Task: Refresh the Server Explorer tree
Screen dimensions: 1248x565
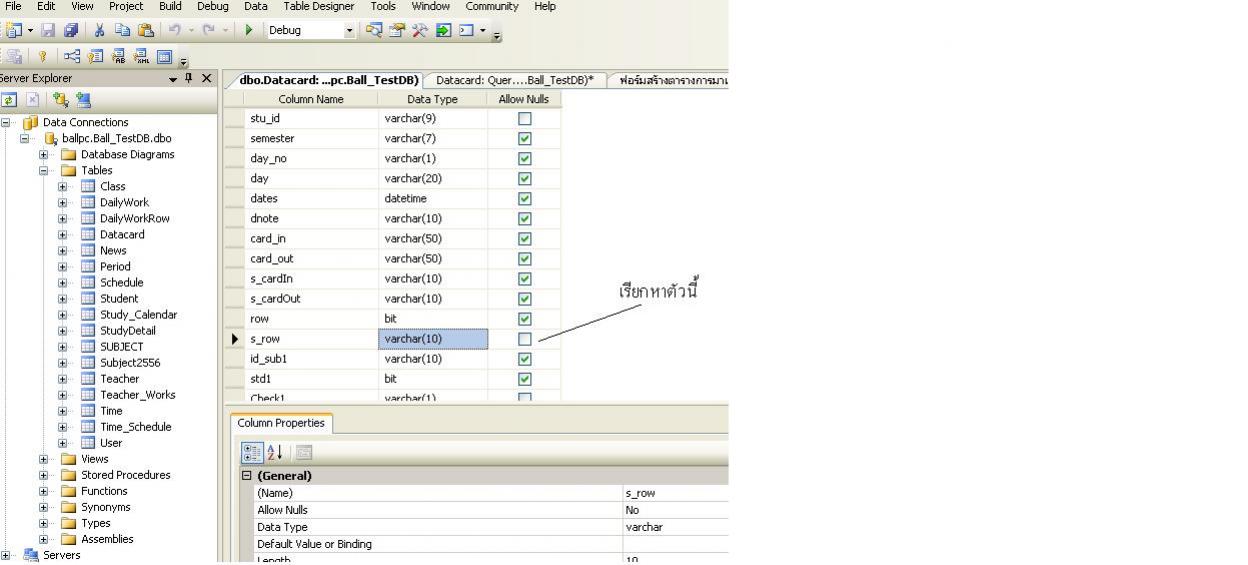Action: pos(8,100)
